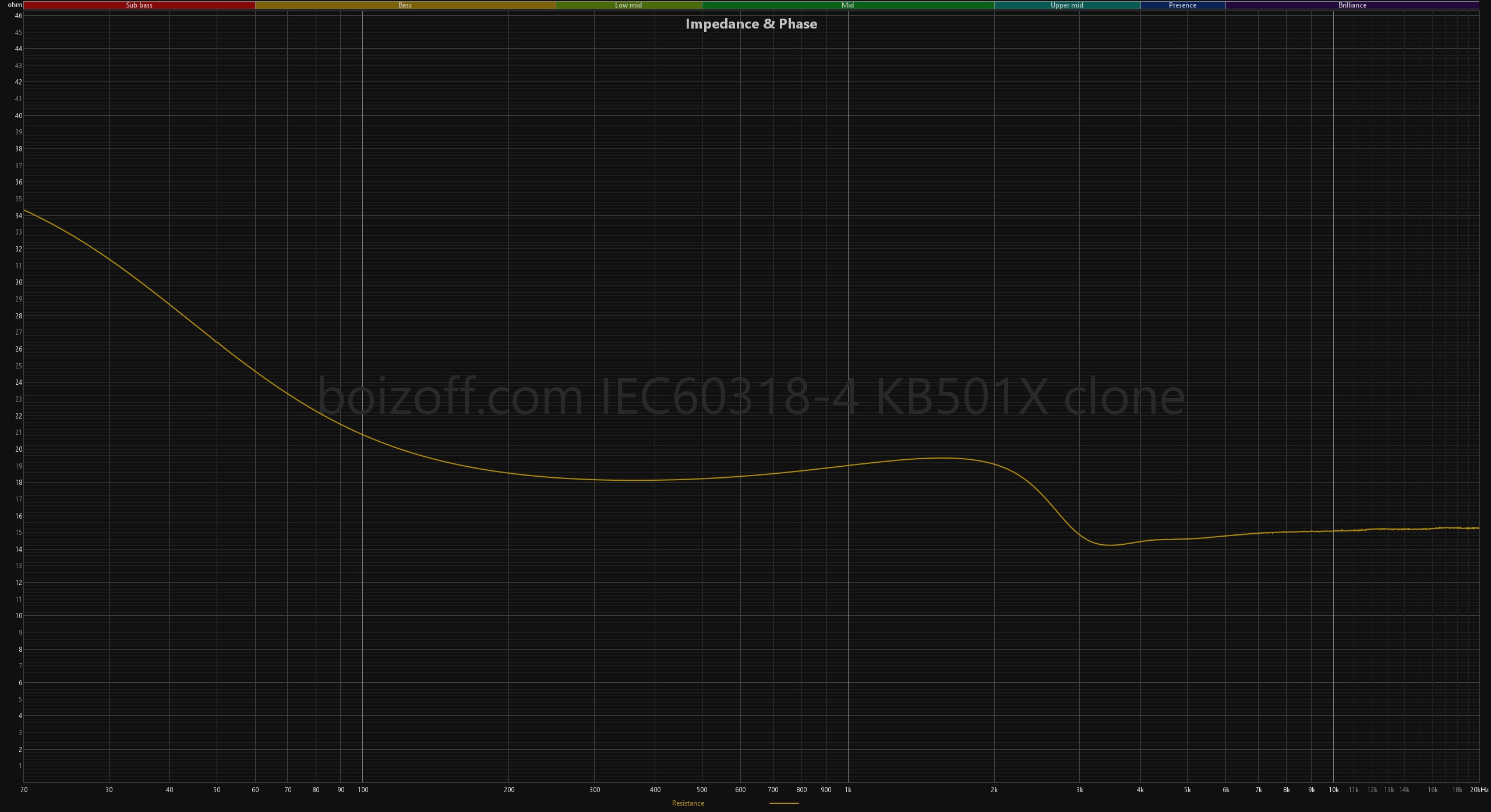Click the Brilliance band header

[x=1352, y=5]
